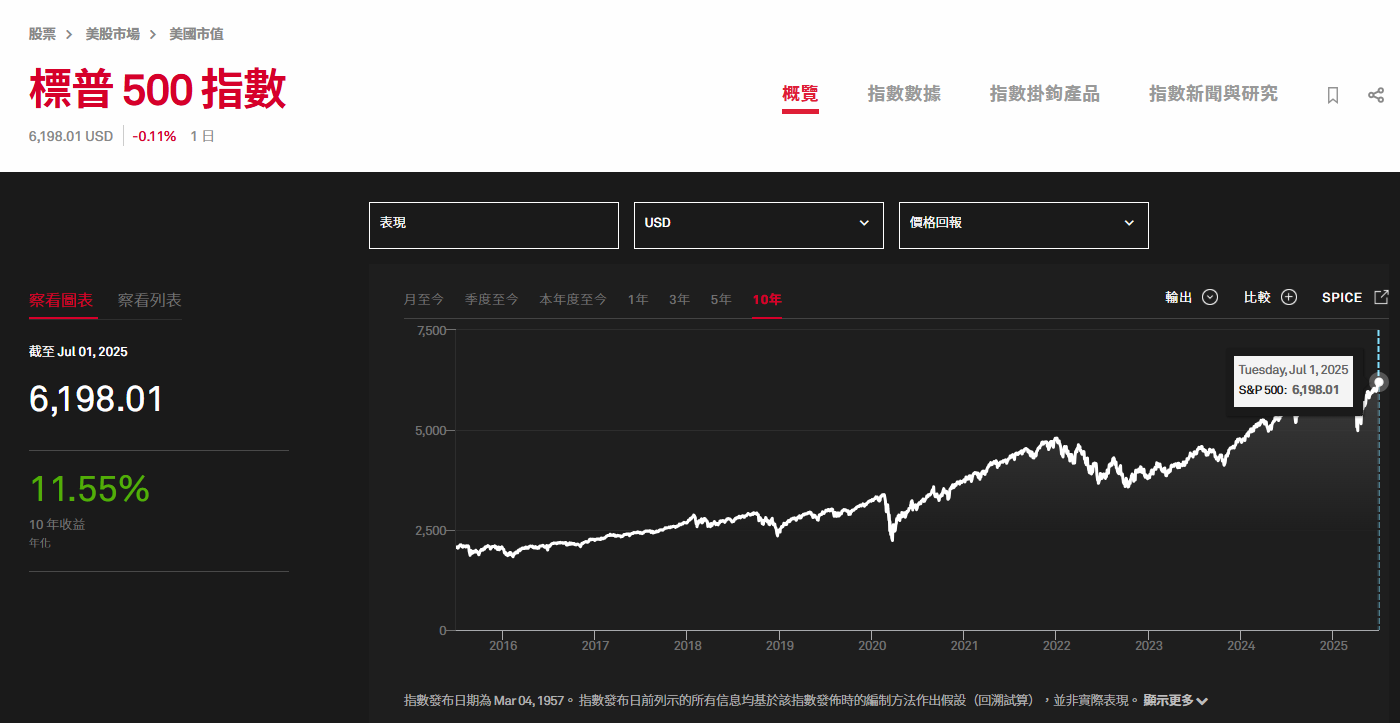
Task: Click the large 6,198.01 index value
Action: (x=96, y=399)
